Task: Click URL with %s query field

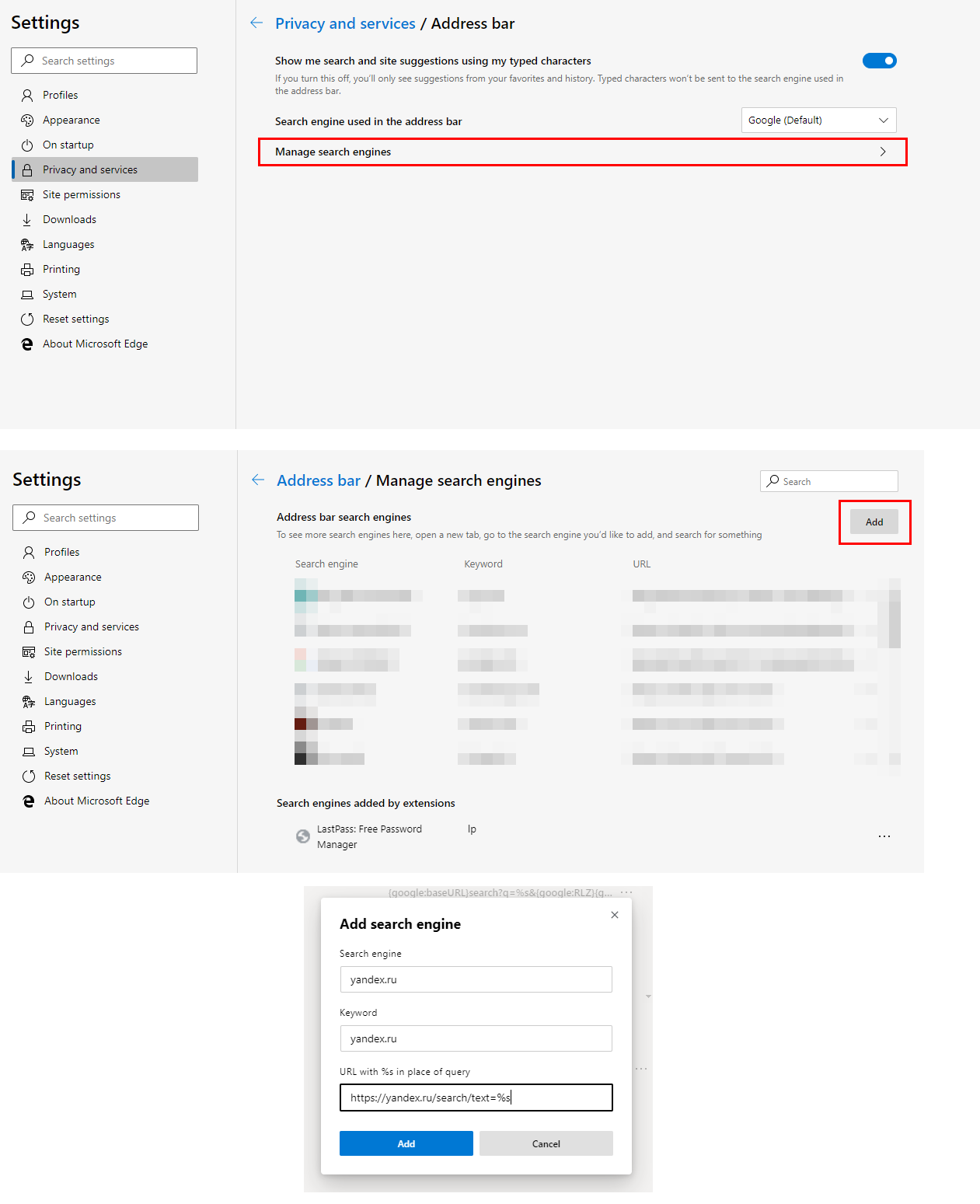Action: tap(476, 1098)
